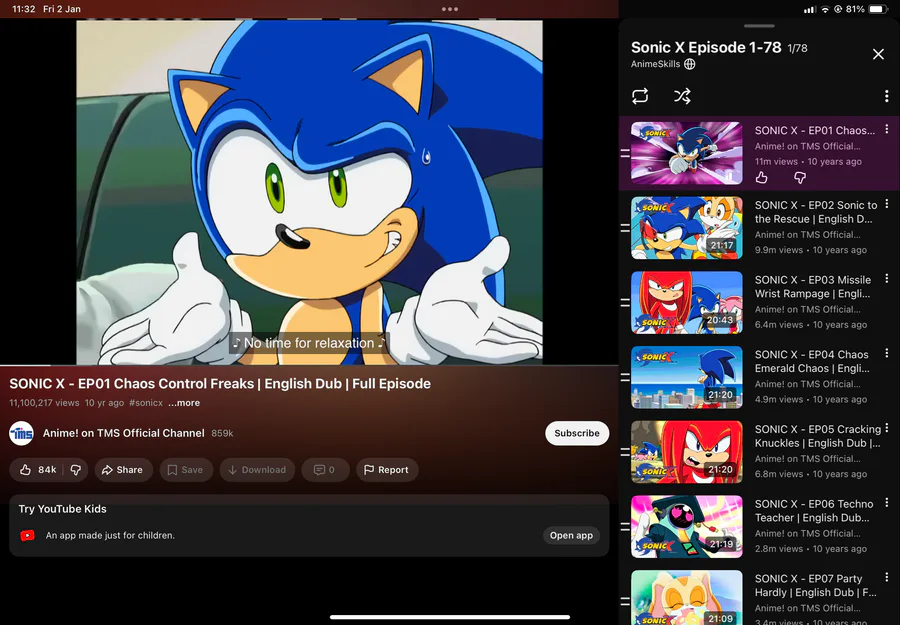Like the video with 84k thumbs up
900x625 pixels.
[x=38, y=469]
